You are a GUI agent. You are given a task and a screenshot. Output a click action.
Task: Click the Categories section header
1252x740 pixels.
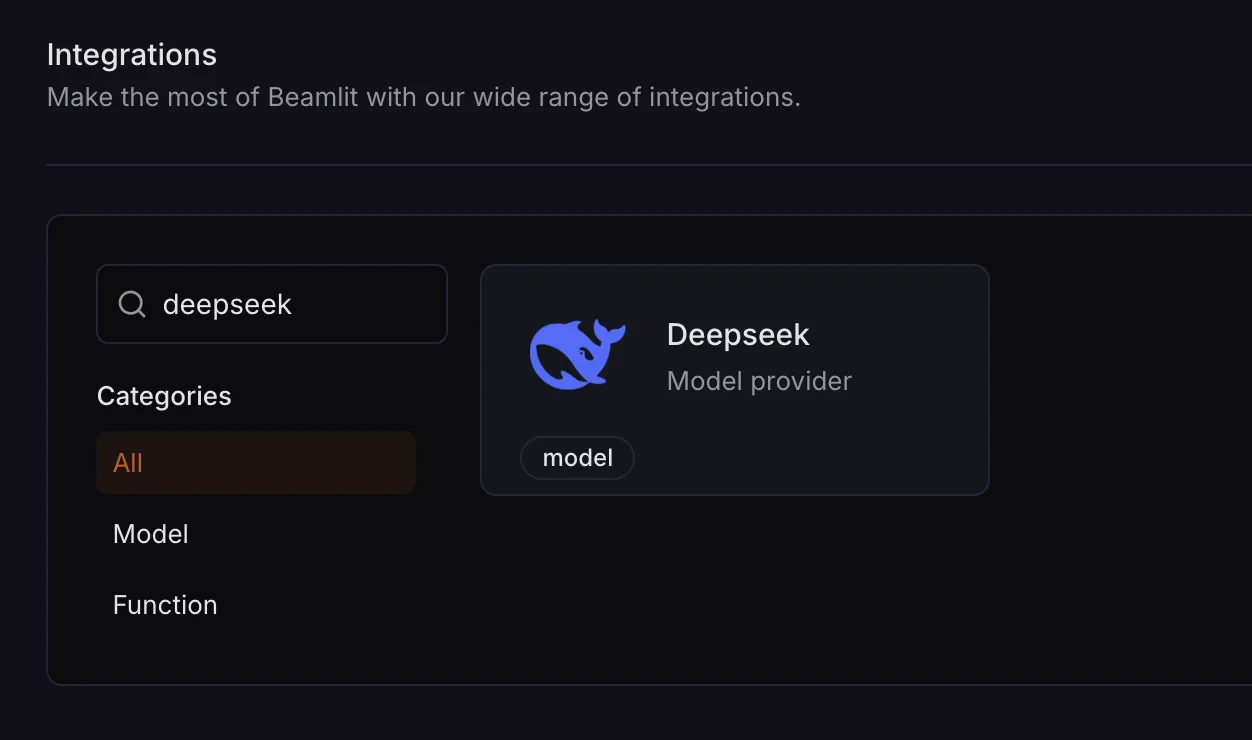click(164, 396)
